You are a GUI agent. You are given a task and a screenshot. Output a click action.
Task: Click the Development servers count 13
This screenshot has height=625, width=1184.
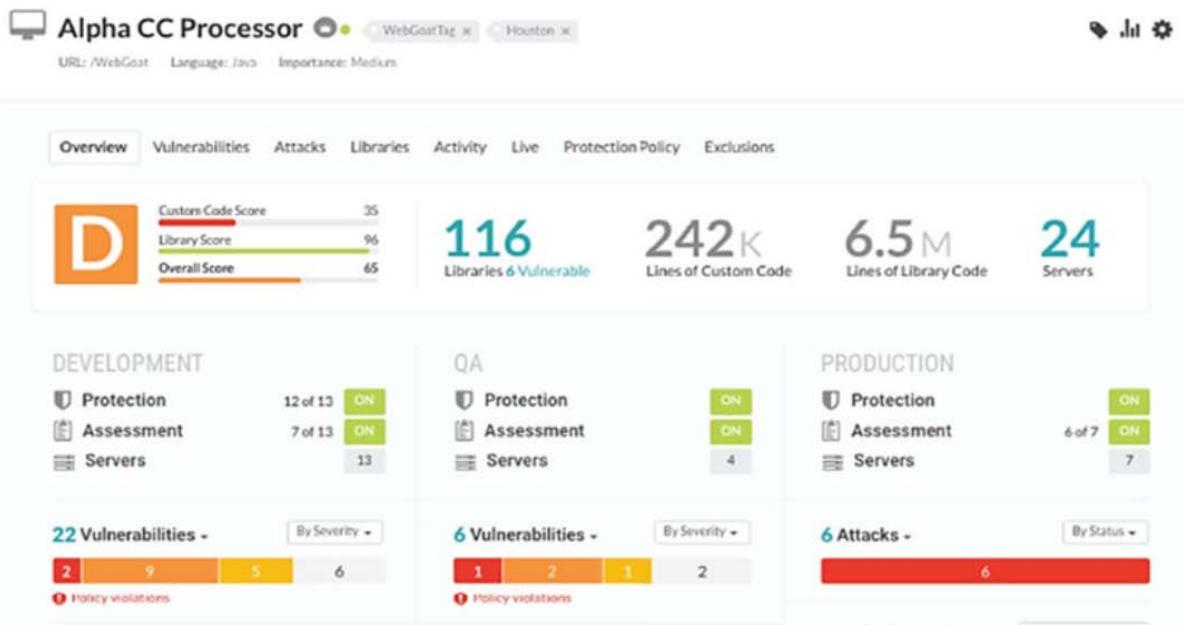click(364, 461)
